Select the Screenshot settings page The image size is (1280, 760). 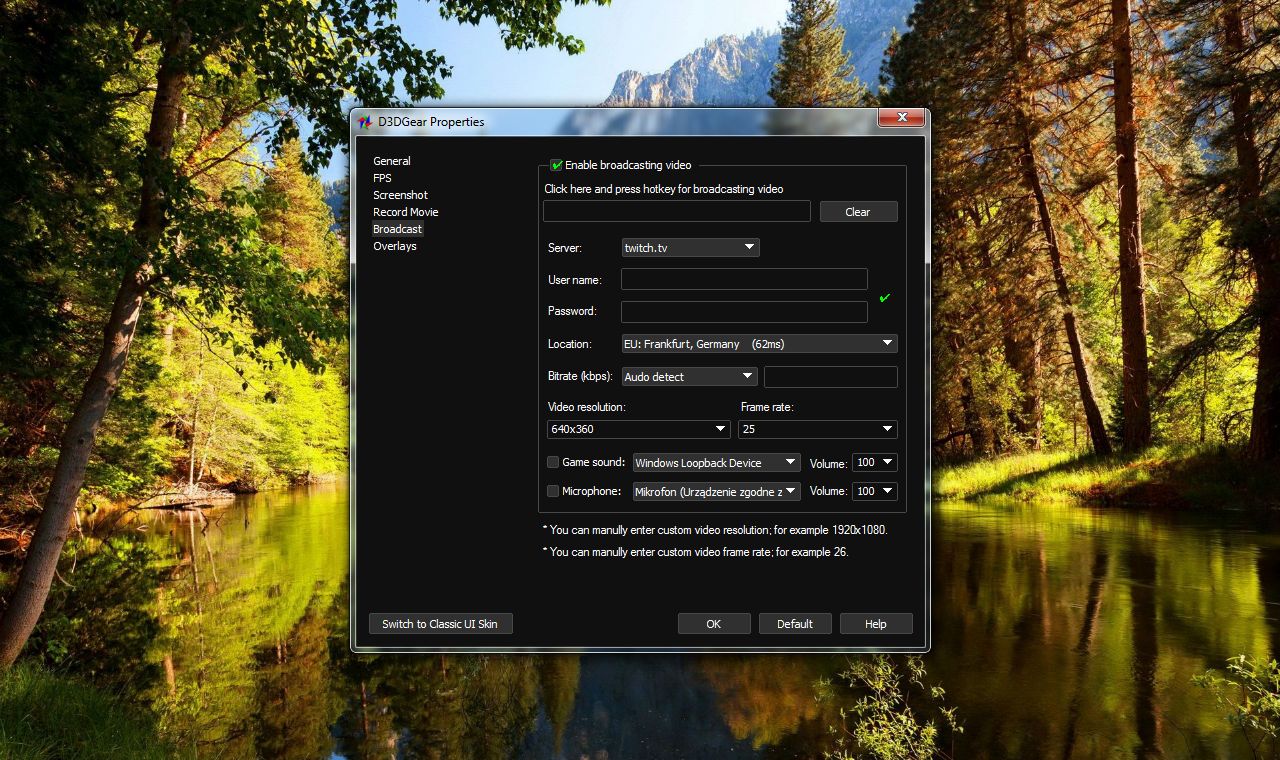[x=400, y=195]
